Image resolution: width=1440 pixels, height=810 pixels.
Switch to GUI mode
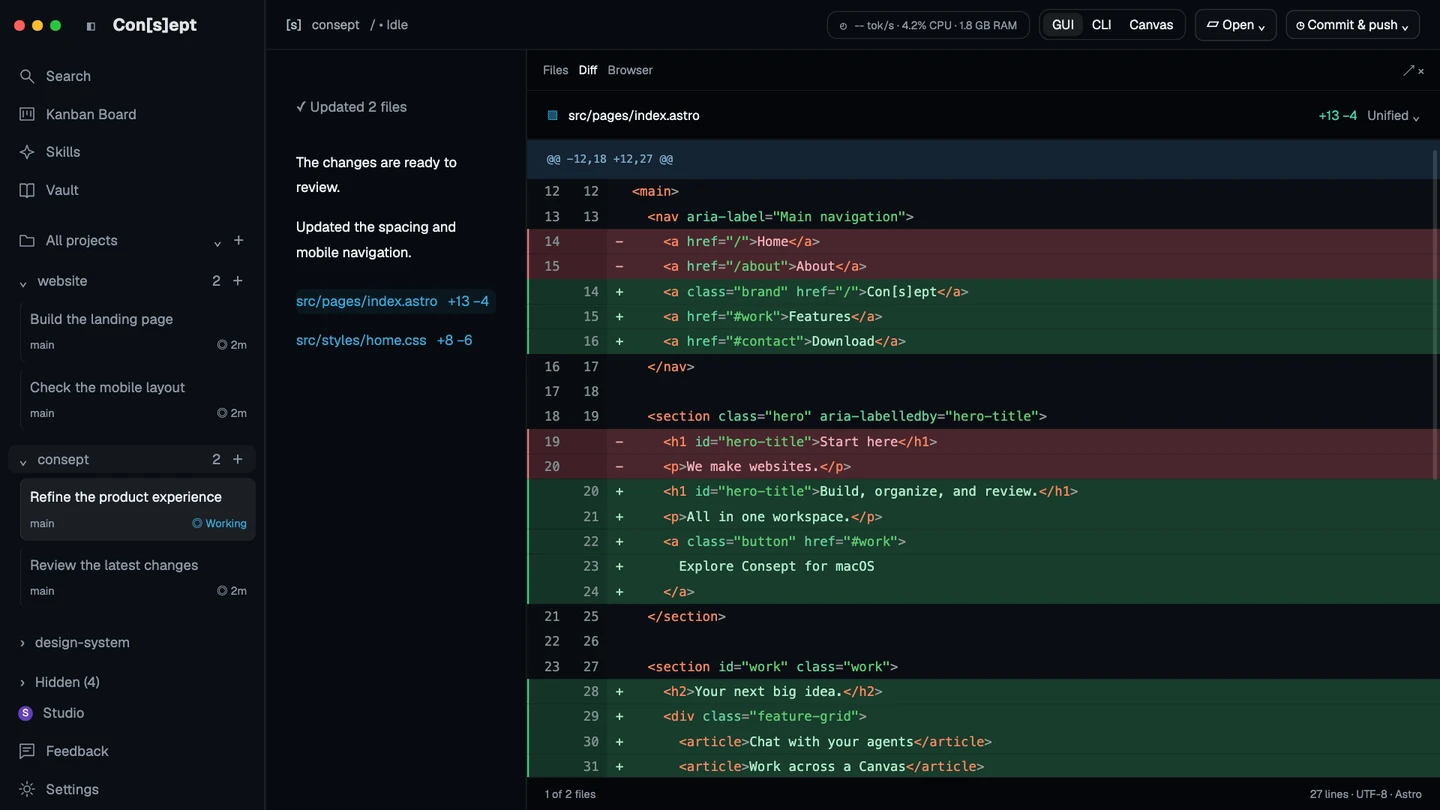click(x=1063, y=25)
